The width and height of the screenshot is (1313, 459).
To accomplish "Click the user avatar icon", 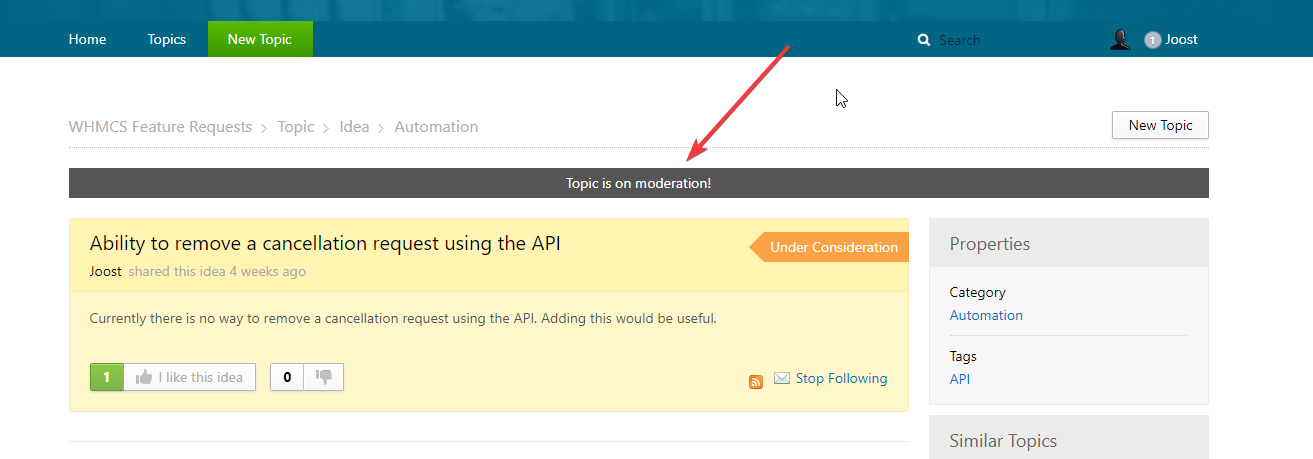I will 1120,40.
